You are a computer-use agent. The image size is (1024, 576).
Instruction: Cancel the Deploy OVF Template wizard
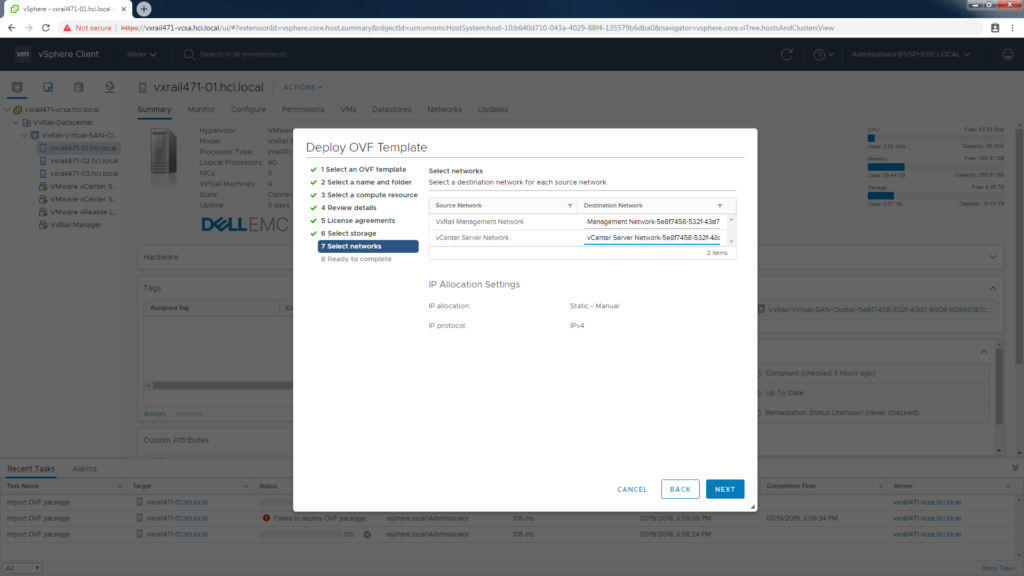coord(632,489)
